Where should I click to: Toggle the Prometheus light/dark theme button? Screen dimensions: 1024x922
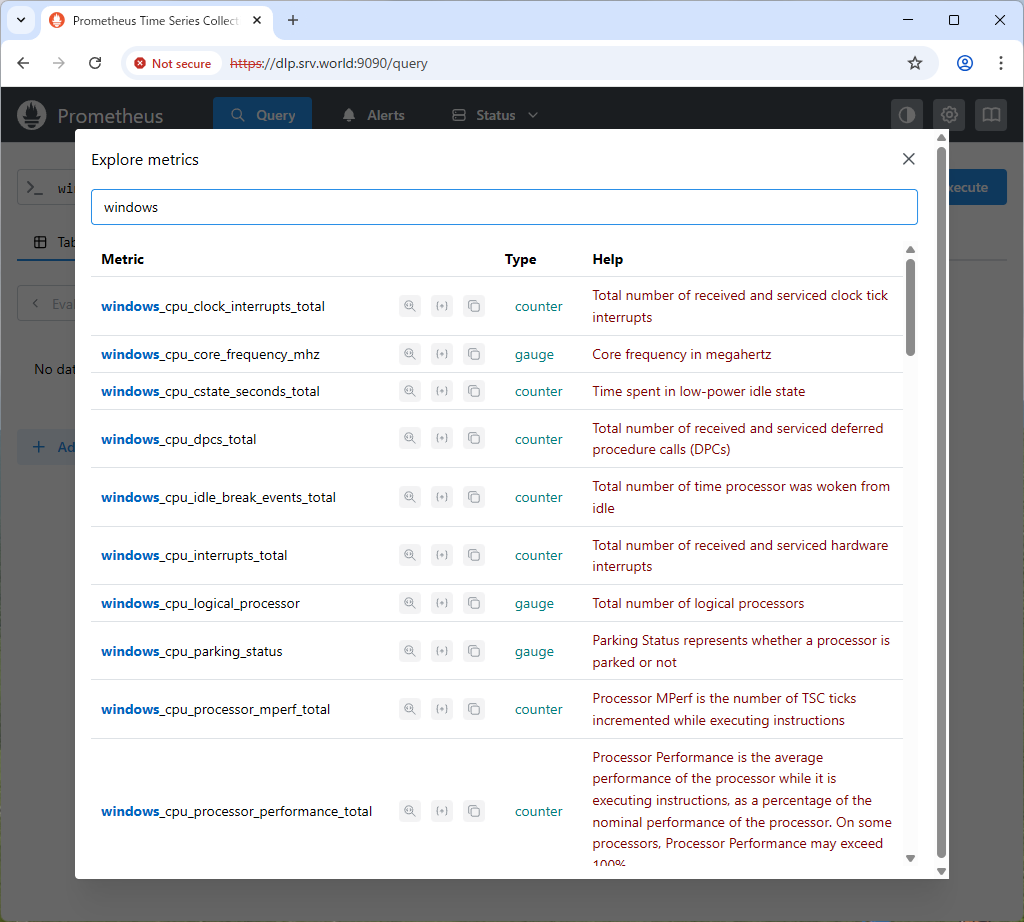tap(907, 115)
